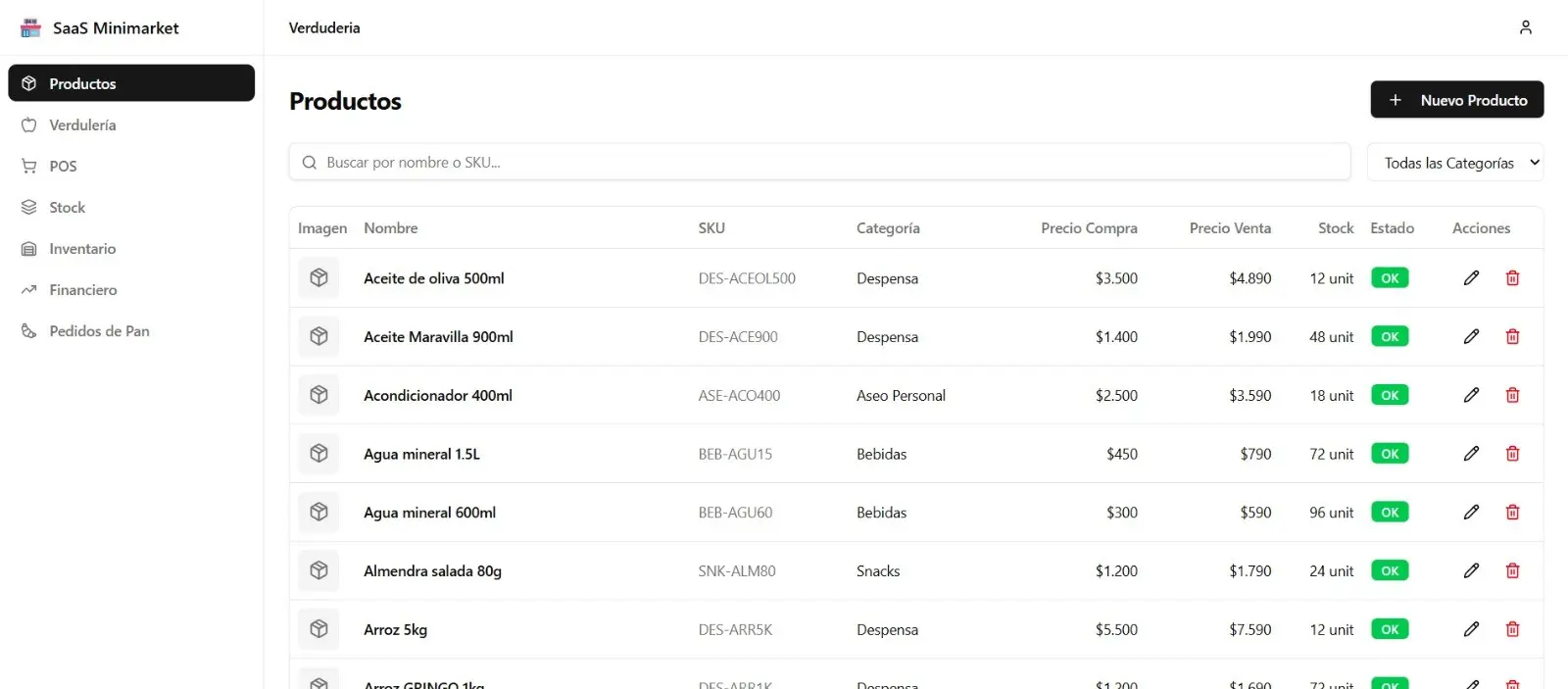Delete Almendra salada 80g with trash icon
Screen dimensions: 1568x689
point(1512,570)
